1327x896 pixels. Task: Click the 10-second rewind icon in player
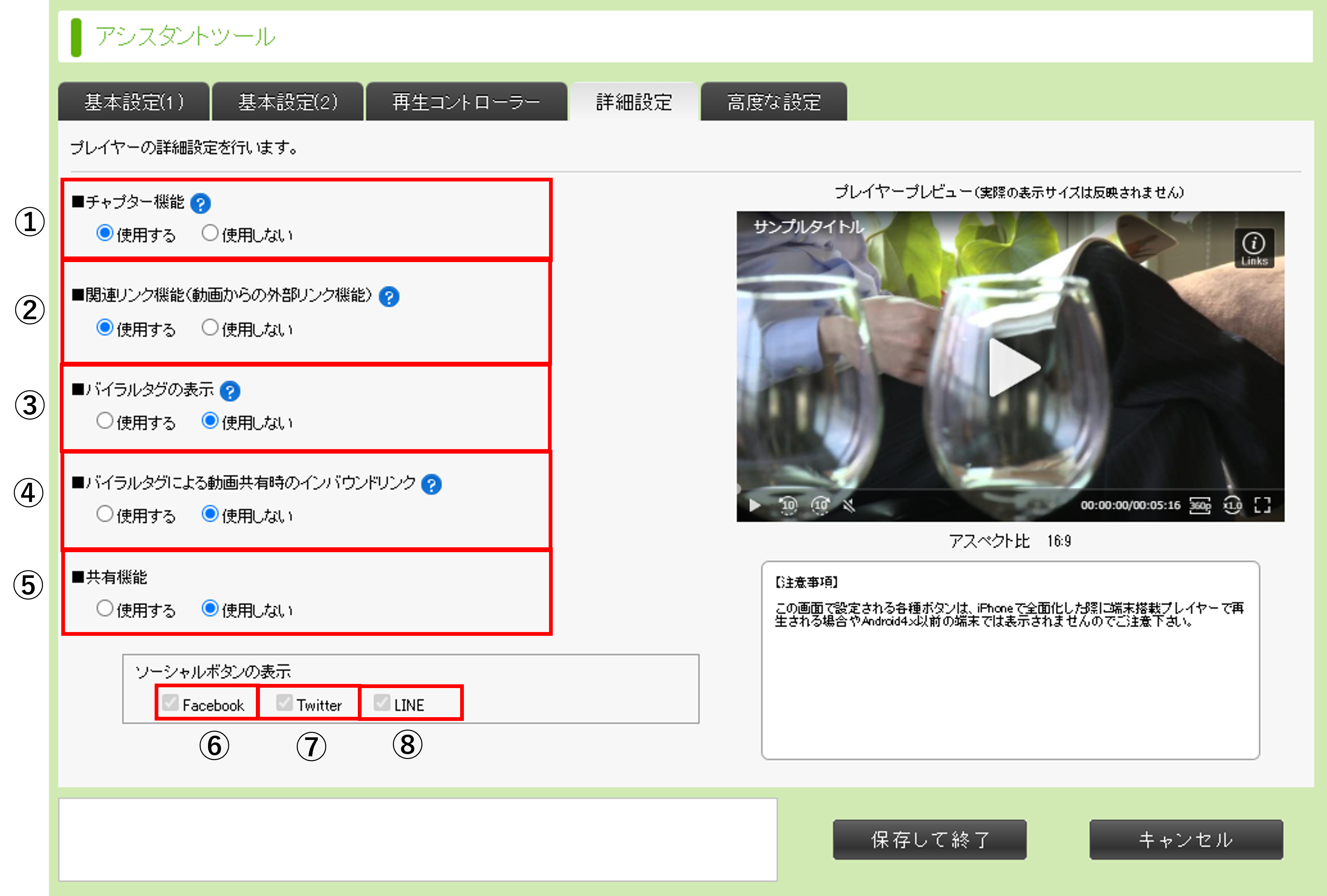click(x=788, y=505)
